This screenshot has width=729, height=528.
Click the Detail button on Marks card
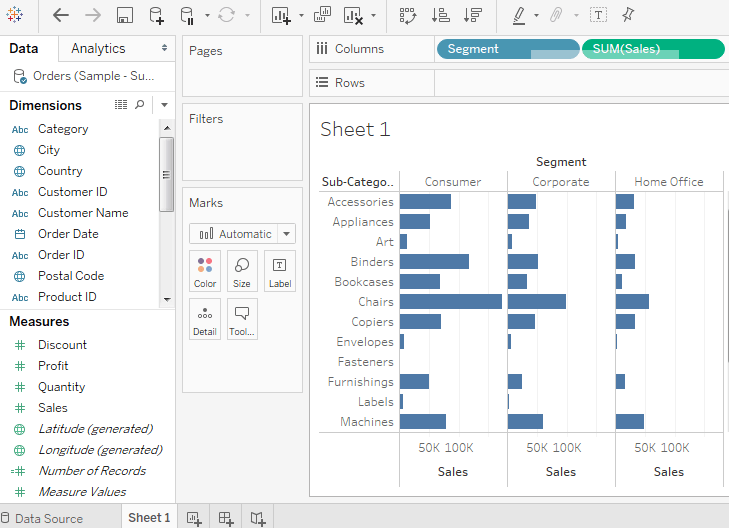(205, 319)
